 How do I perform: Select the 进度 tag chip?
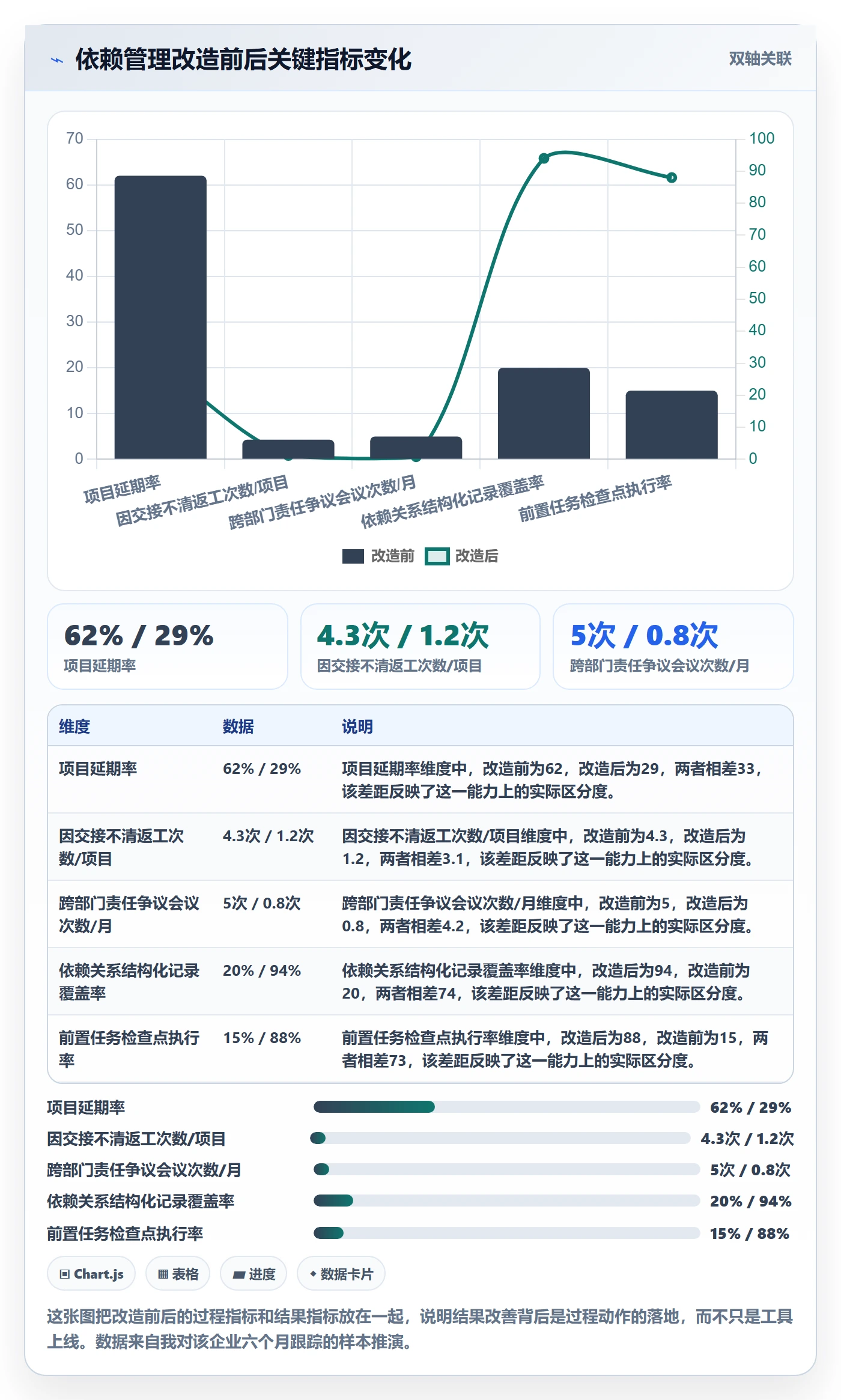254,1274
